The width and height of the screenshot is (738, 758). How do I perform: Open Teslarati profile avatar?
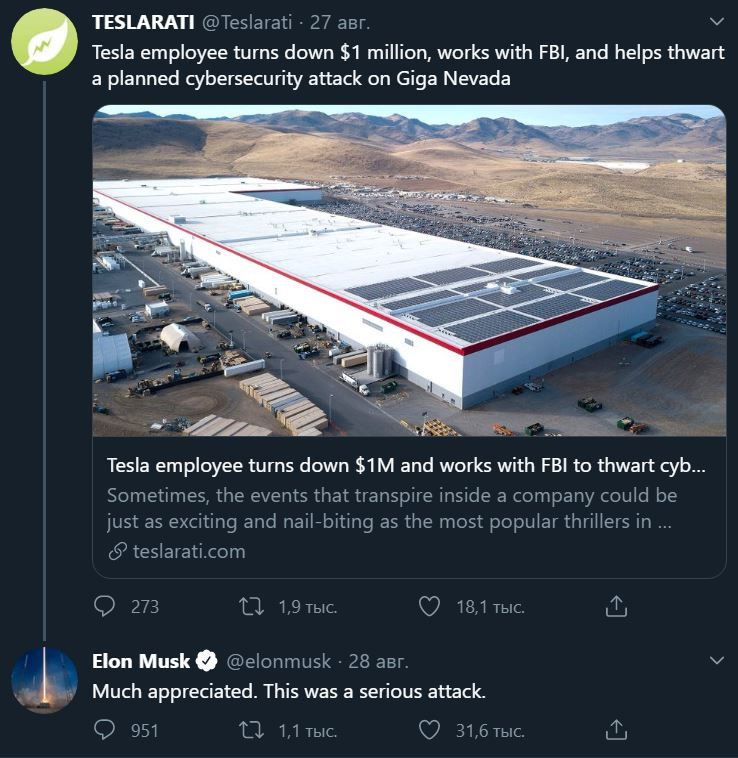point(44,42)
